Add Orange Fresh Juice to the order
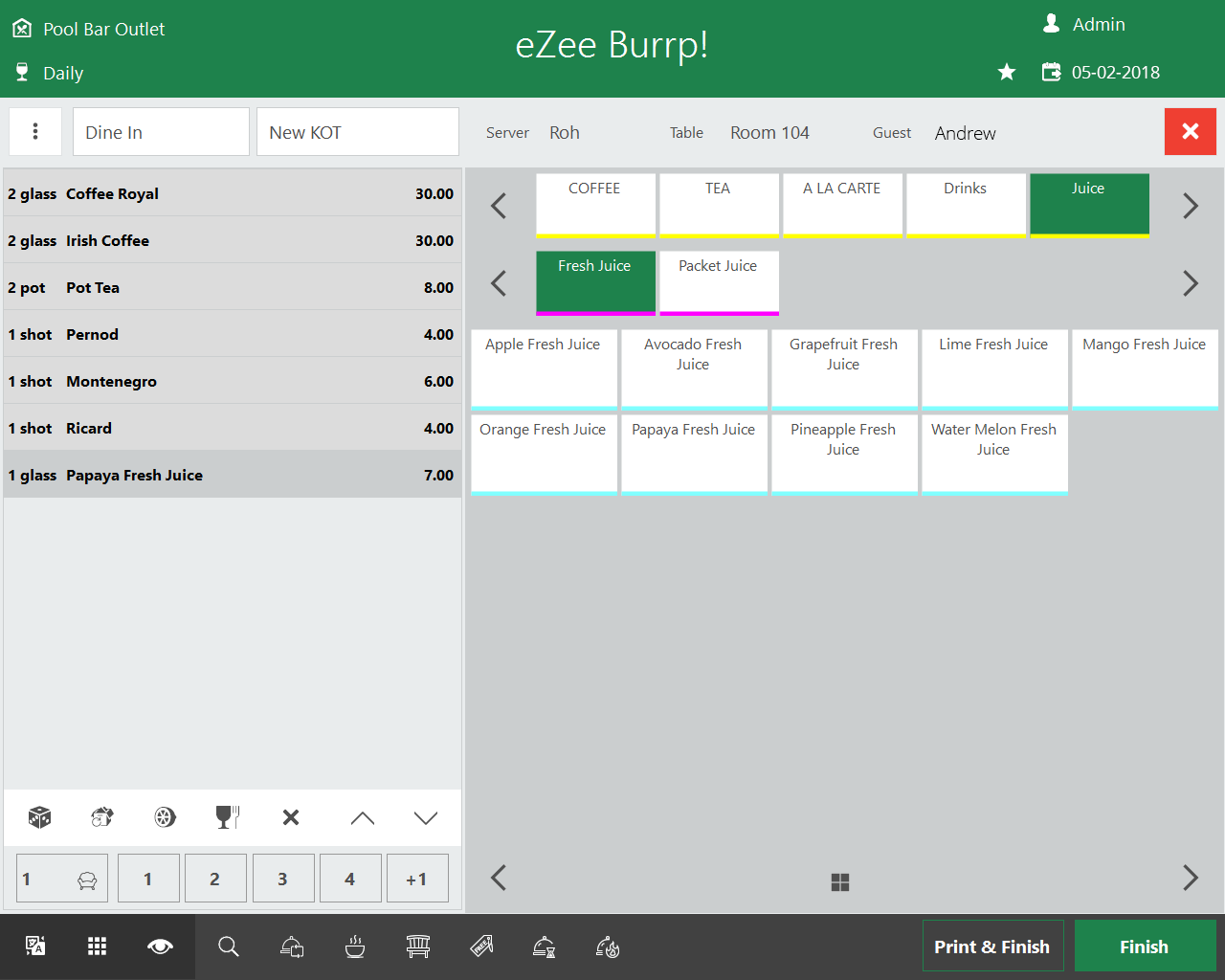 (x=544, y=455)
